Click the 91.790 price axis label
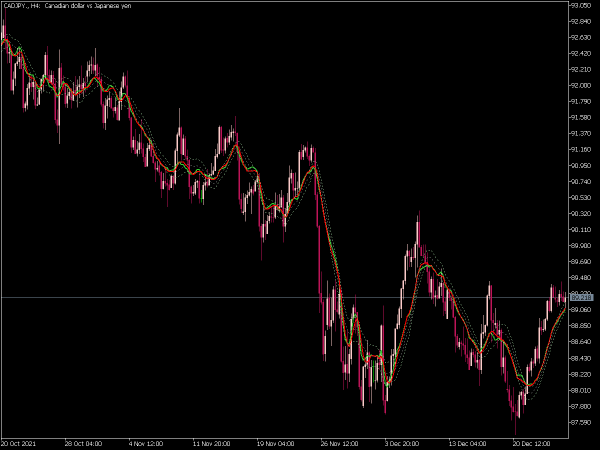600x450 pixels. 581,101
